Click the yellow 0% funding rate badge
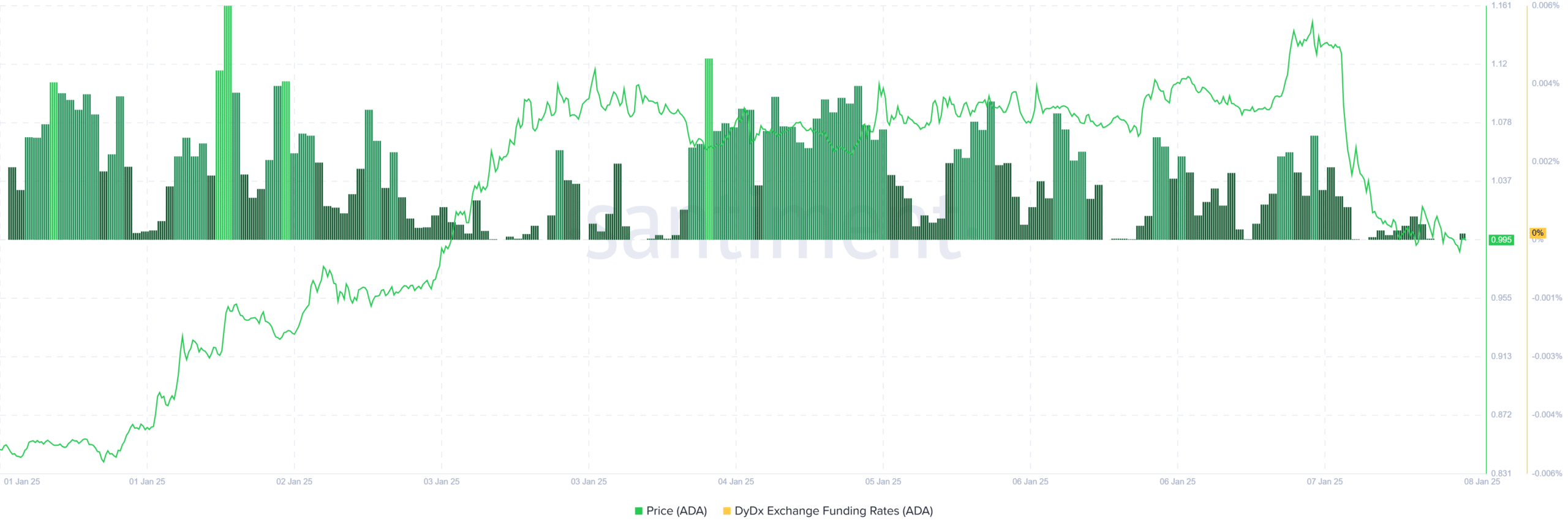1568x531 pixels. pyautogui.click(x=1537, y=233)
